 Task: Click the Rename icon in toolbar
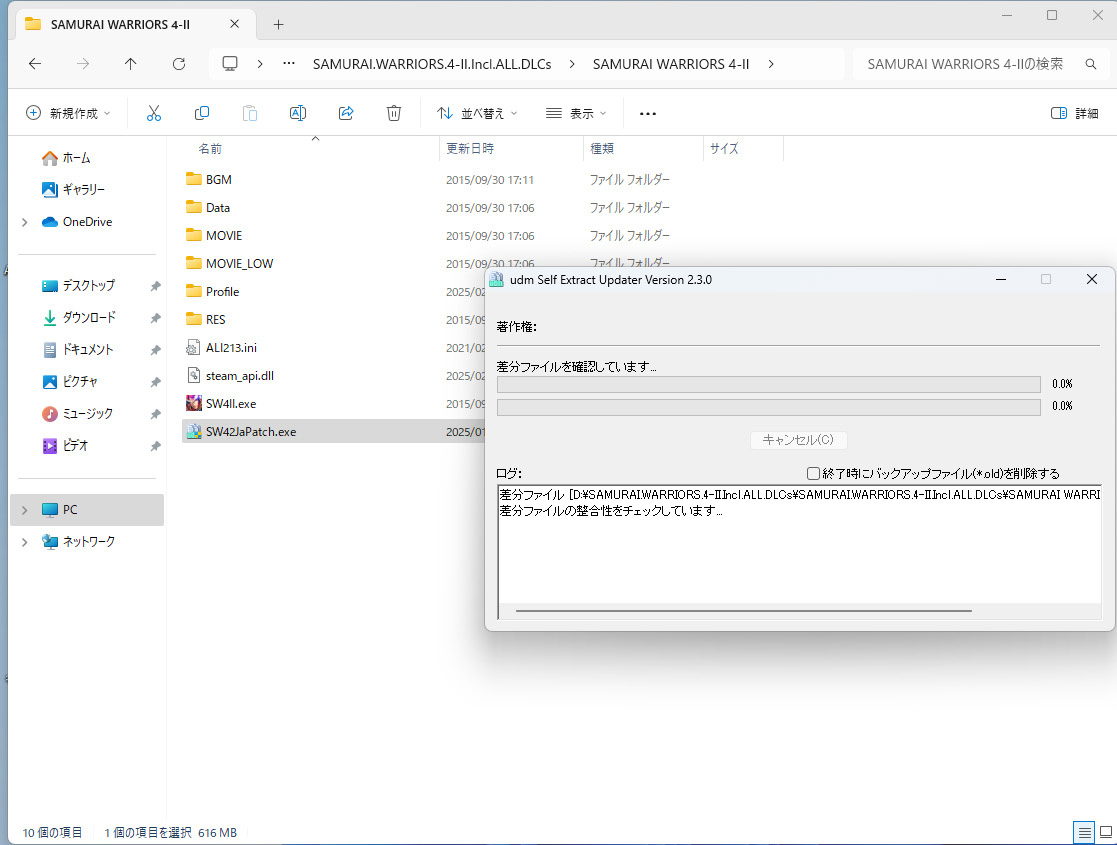(298, 113)
